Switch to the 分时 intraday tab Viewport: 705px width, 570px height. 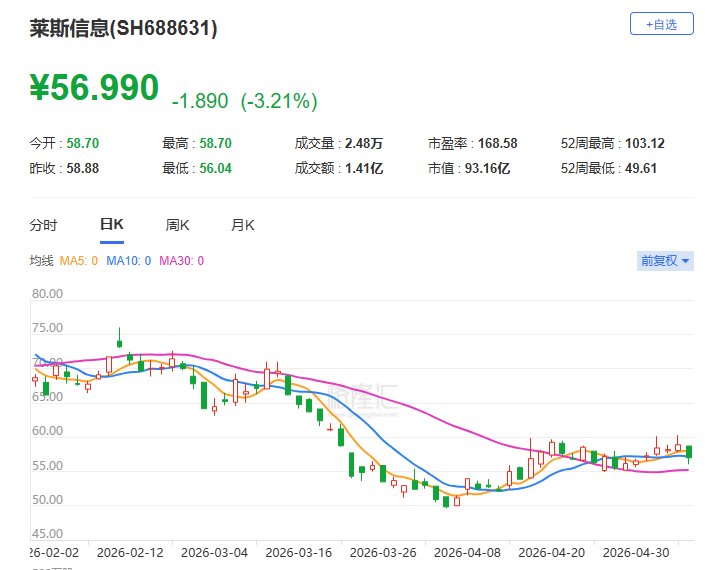[x=43, y=225]
